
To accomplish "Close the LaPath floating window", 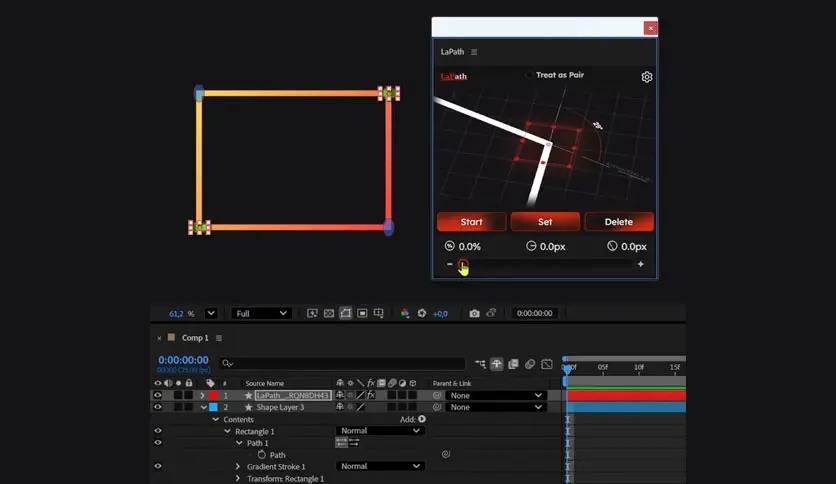I will [x=650, y=28].
